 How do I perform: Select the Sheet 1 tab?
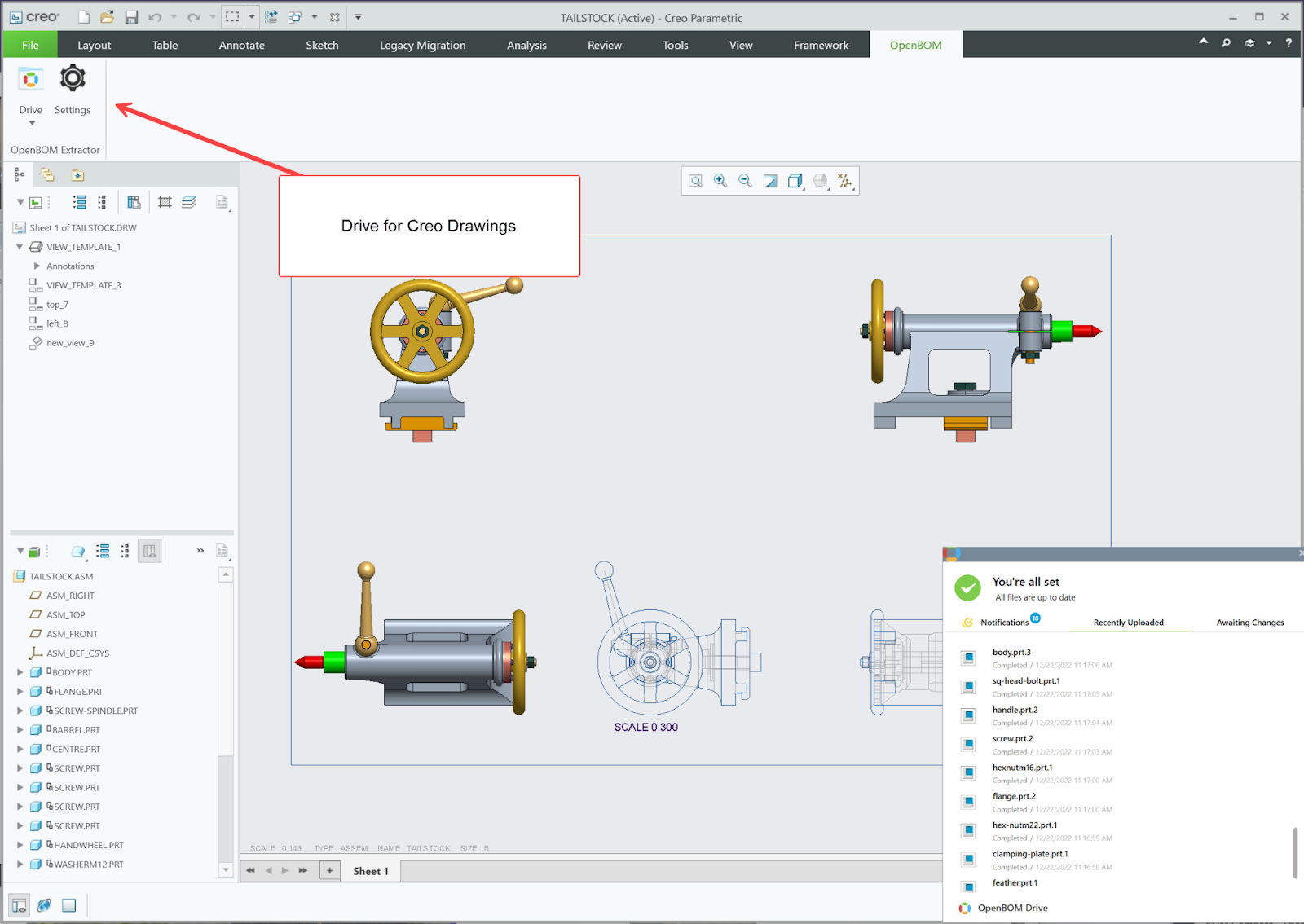tap(371, 871)
